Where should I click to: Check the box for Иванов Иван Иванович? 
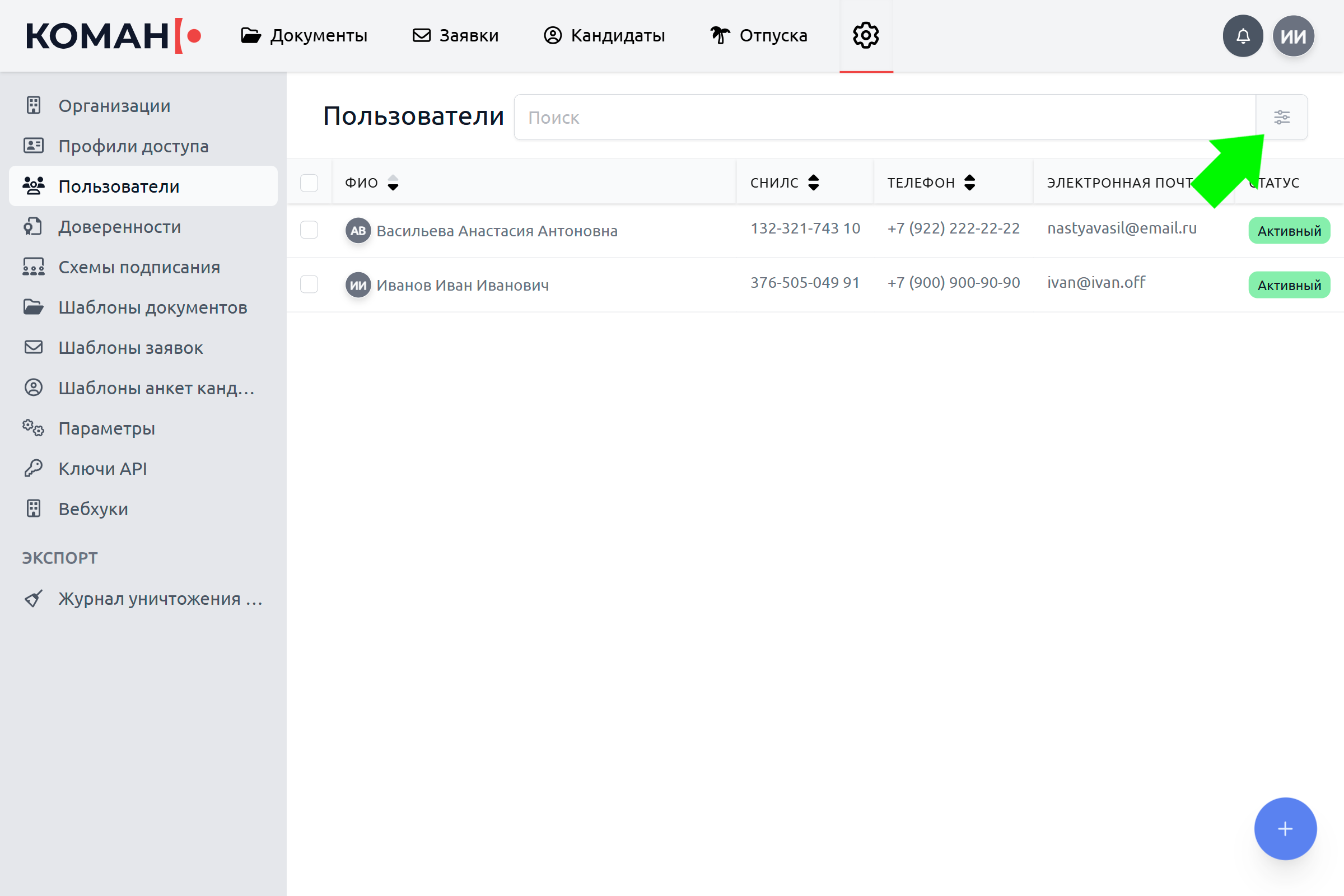309,284
